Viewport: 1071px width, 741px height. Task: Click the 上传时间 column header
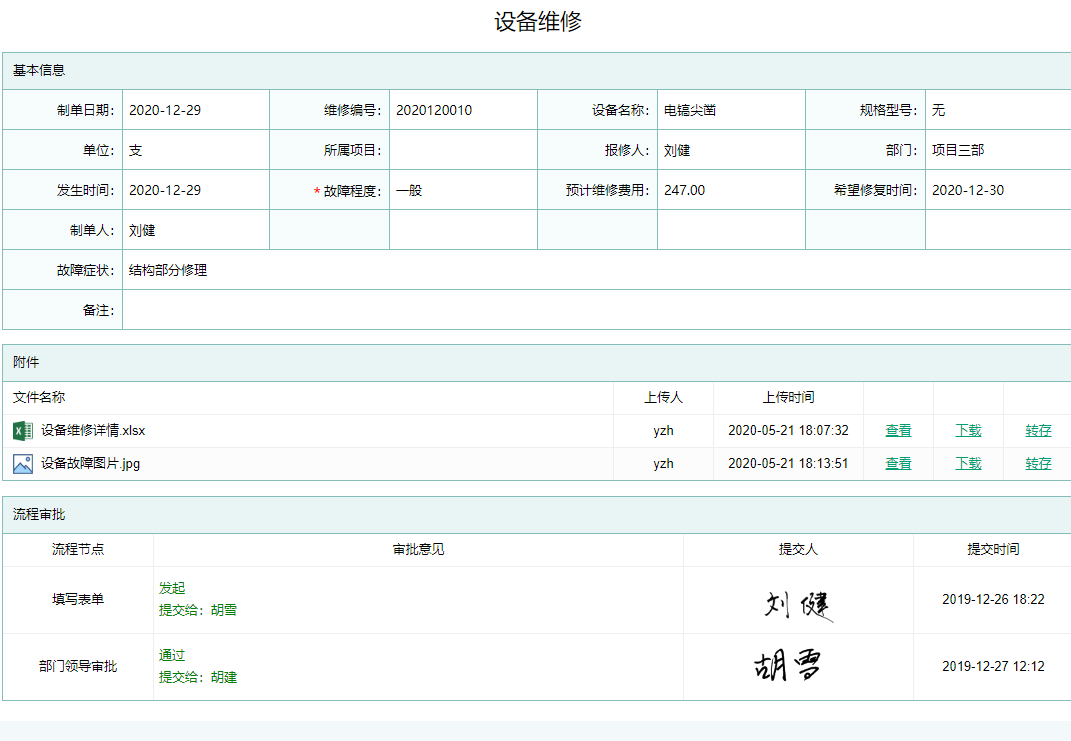(x=788, y=397)
